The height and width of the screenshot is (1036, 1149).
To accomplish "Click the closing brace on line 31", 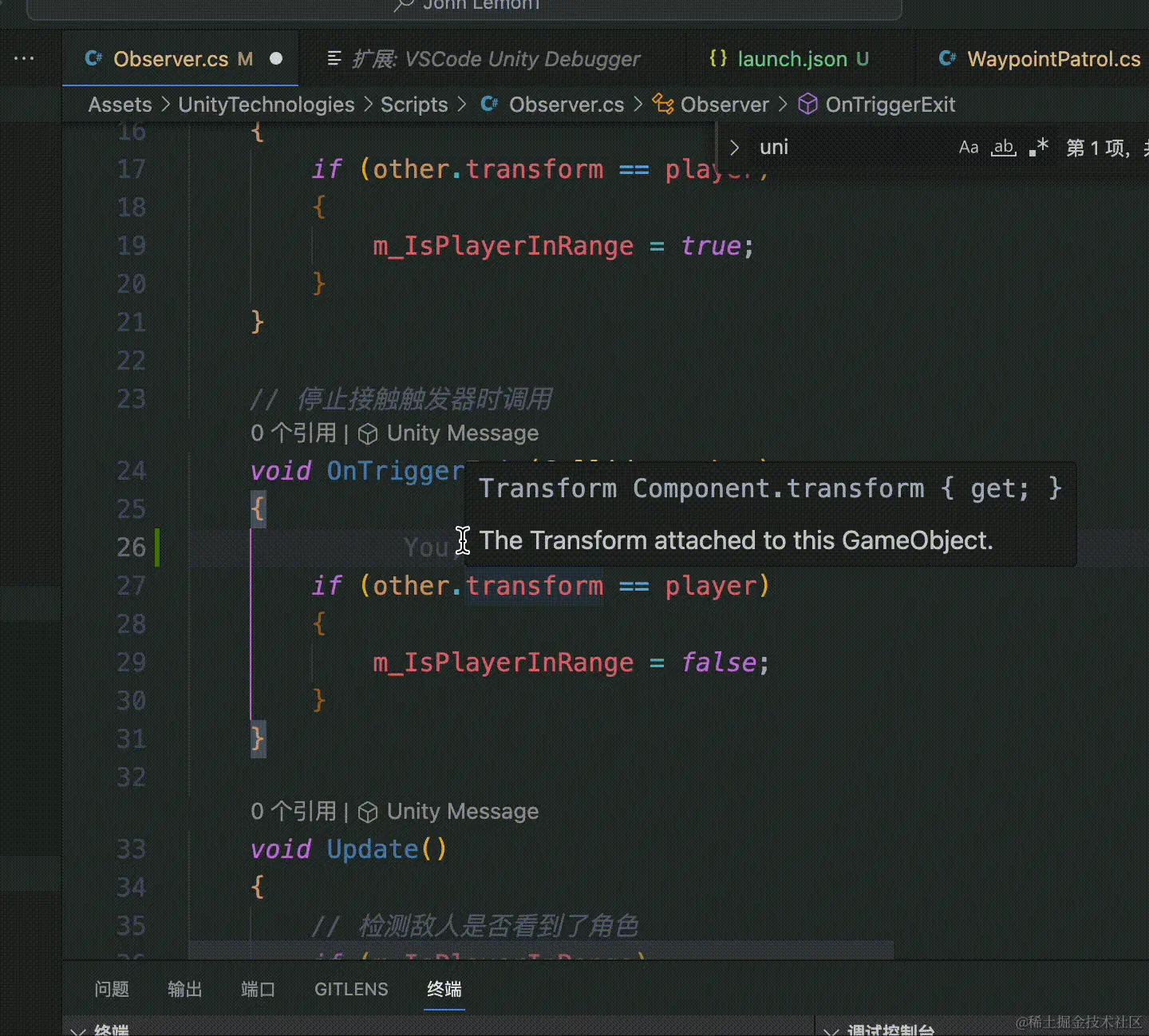I will pyautogui.click(x=258, y=739).
